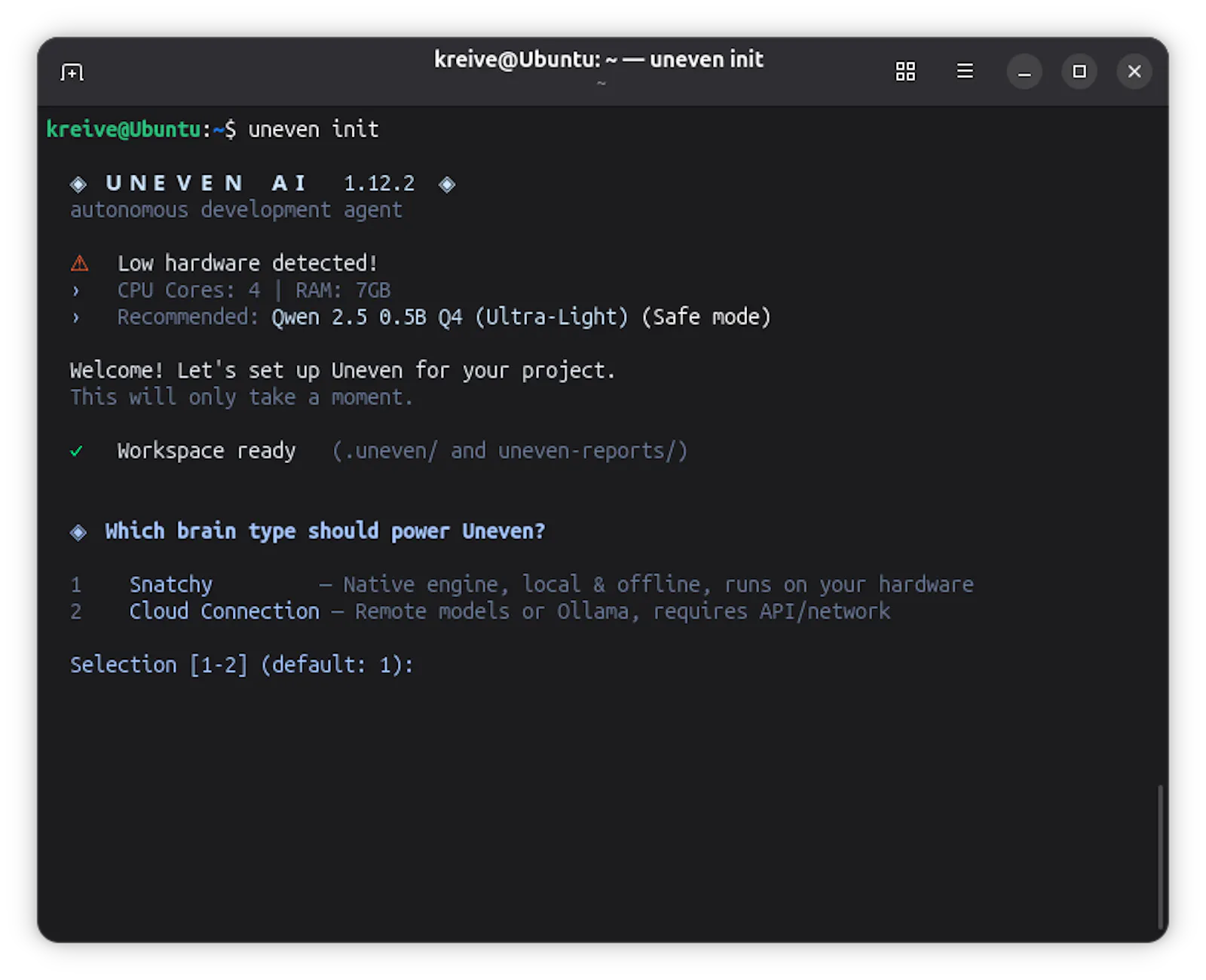Click the diamond after version 1.12.2
Screen dimensions: 1206x980
[x=447, y=184]
